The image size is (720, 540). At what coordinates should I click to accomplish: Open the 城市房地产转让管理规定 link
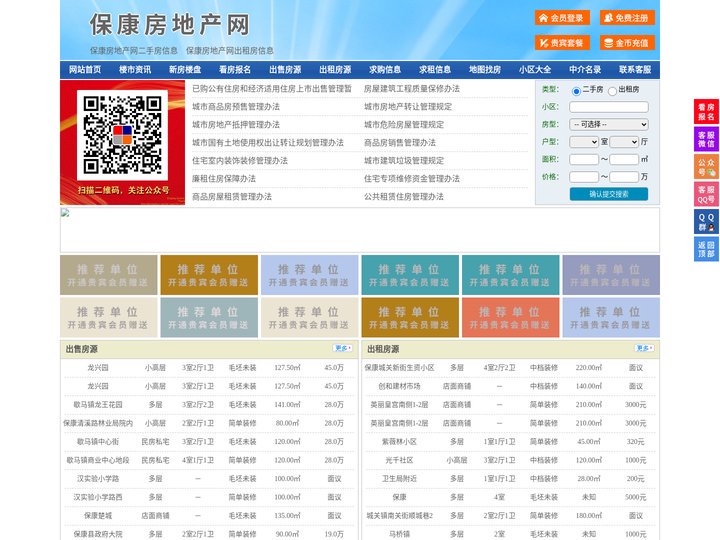pos(408,107)
